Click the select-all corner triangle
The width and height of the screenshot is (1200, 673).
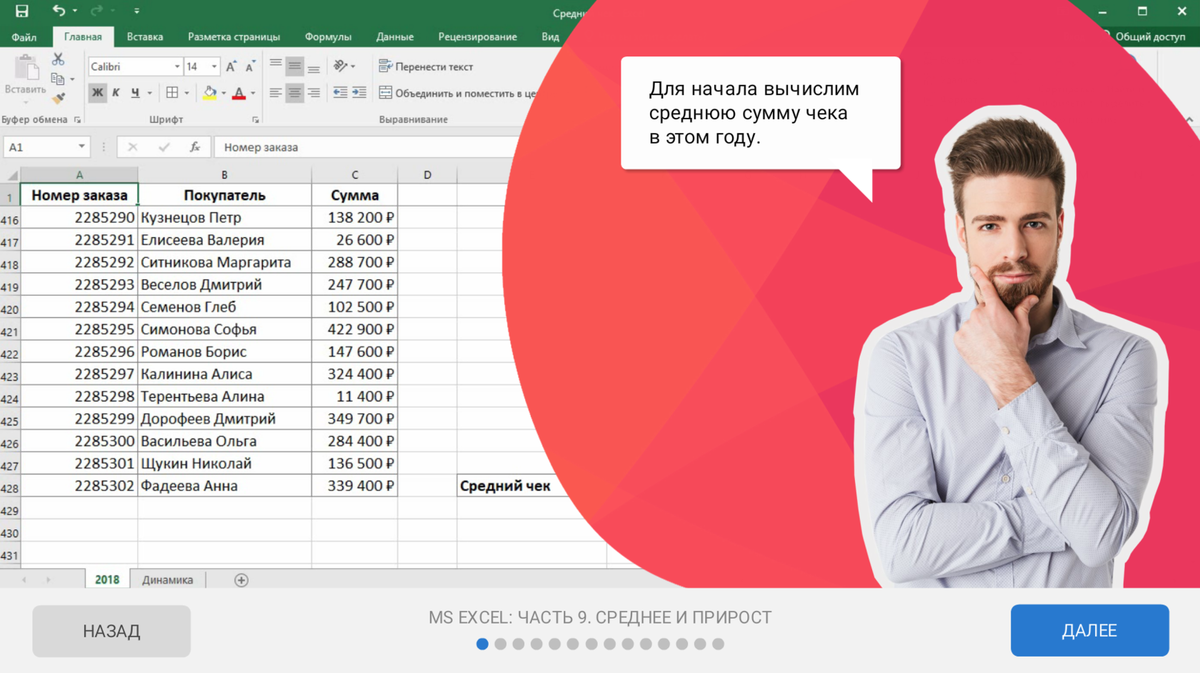point(11,175)
